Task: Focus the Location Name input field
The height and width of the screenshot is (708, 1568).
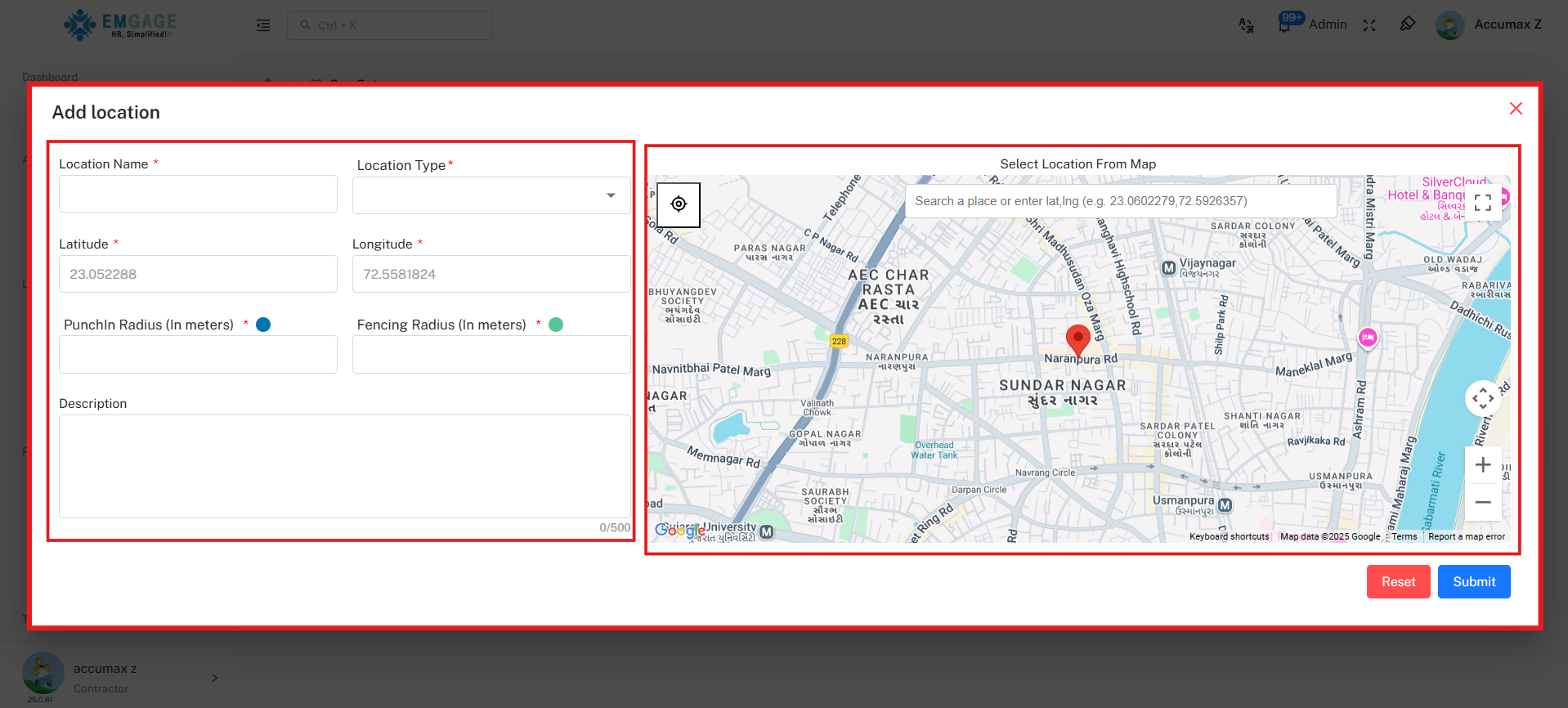Action: click(x=198, y=194)
